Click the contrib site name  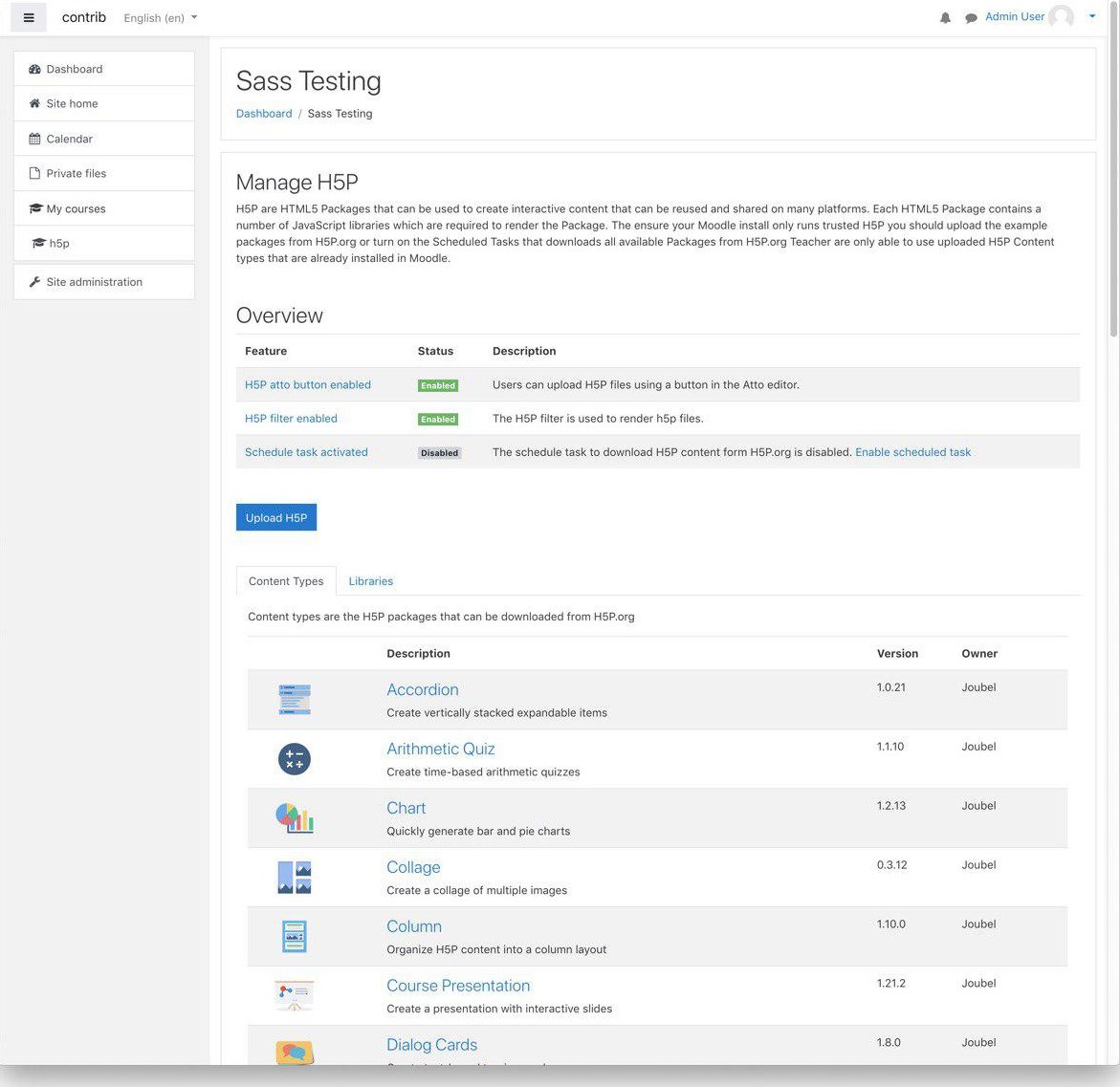click(x=83, y=17)
